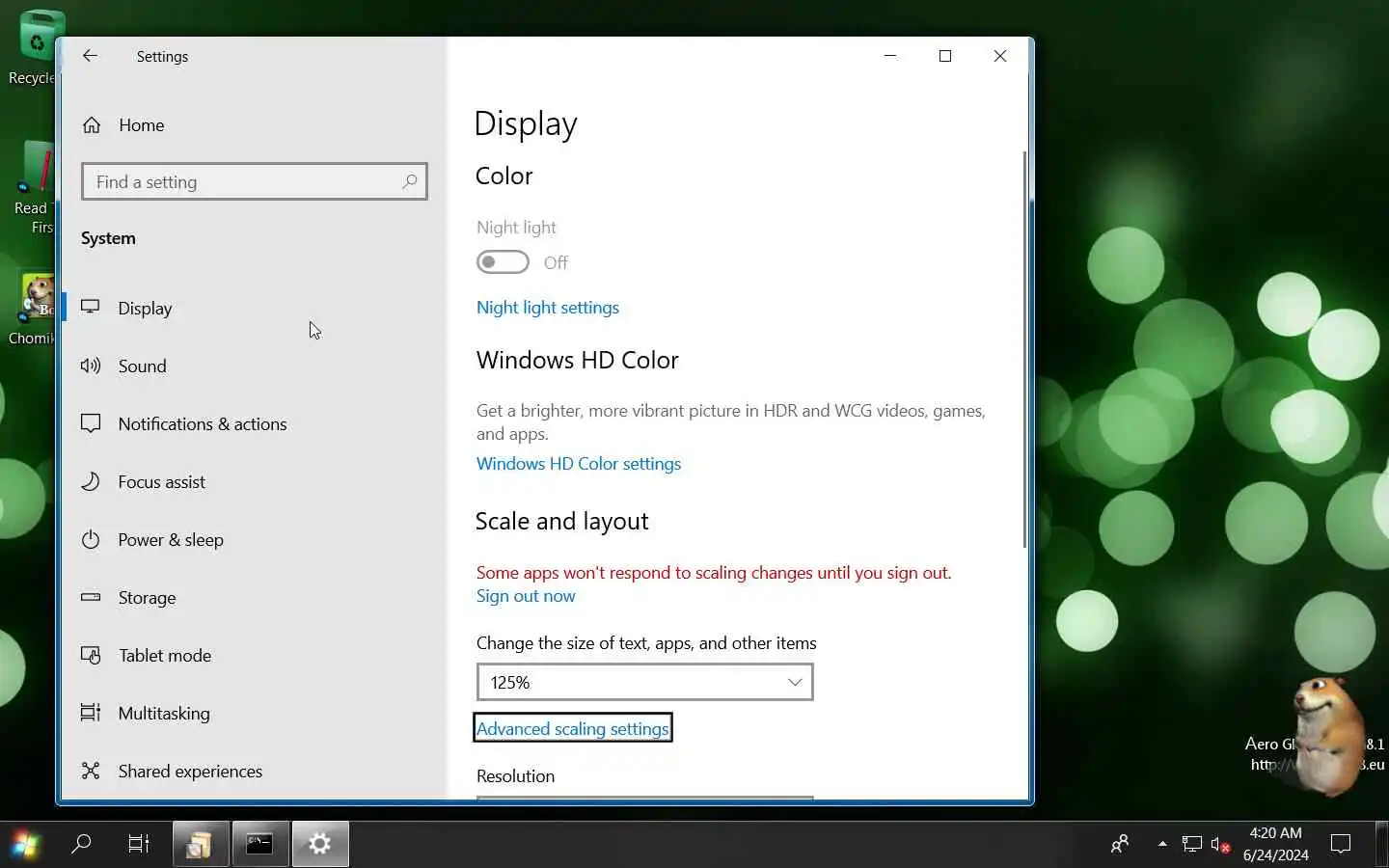This screenshot has height=868, width=1389.
Task: Switch to Command Prompt on taskbar
Action: click(x=259, y=845)
